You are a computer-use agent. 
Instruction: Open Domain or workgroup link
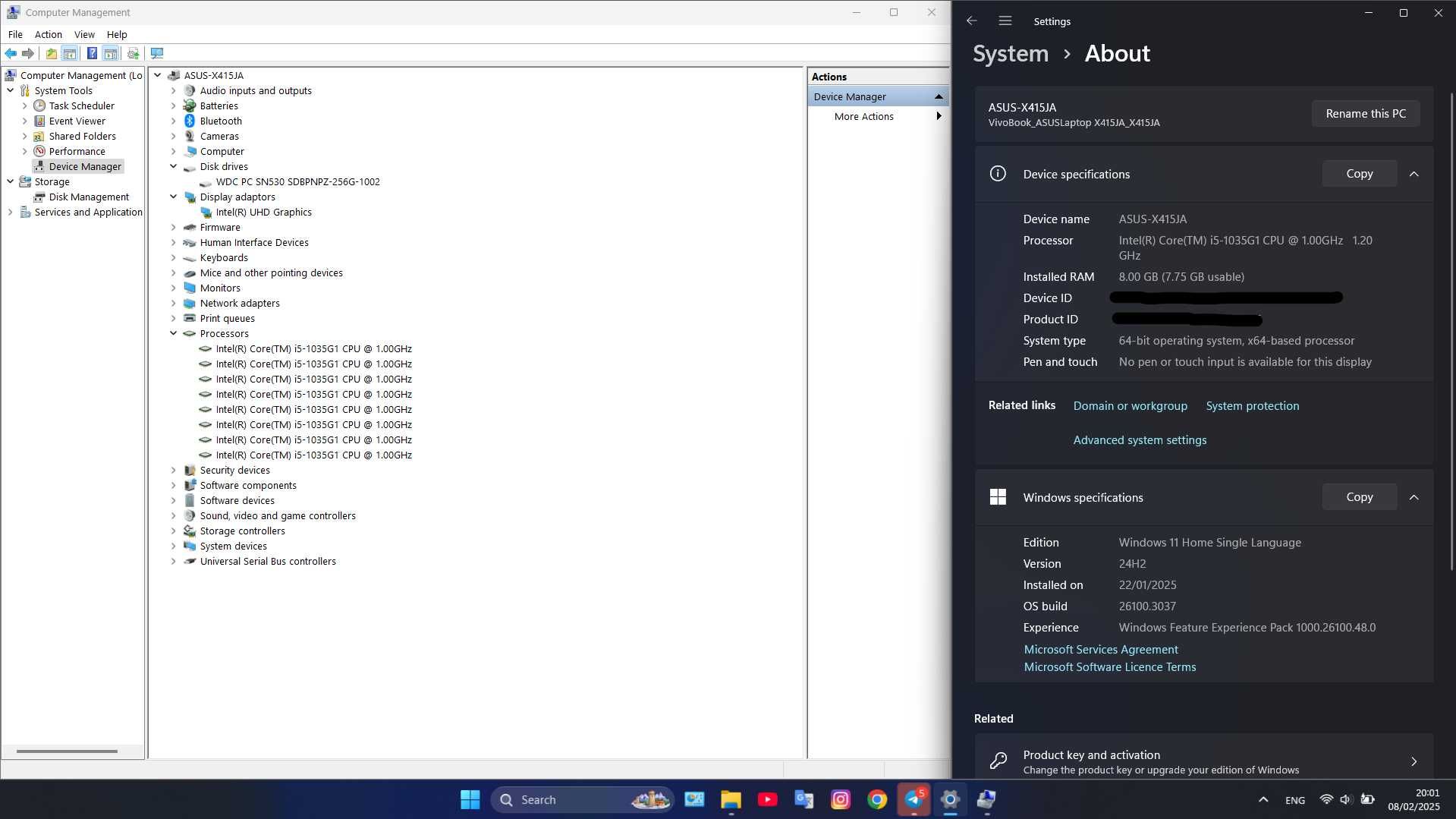point(1130,406)
